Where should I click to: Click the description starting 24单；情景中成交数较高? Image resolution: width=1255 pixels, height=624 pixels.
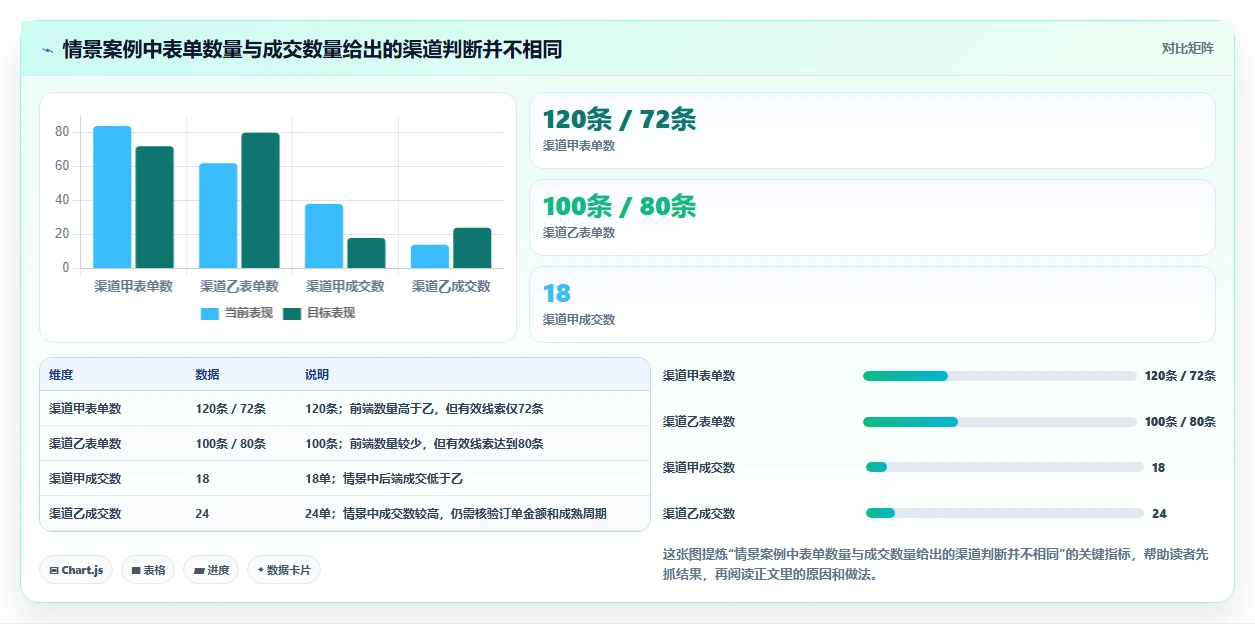456,514
